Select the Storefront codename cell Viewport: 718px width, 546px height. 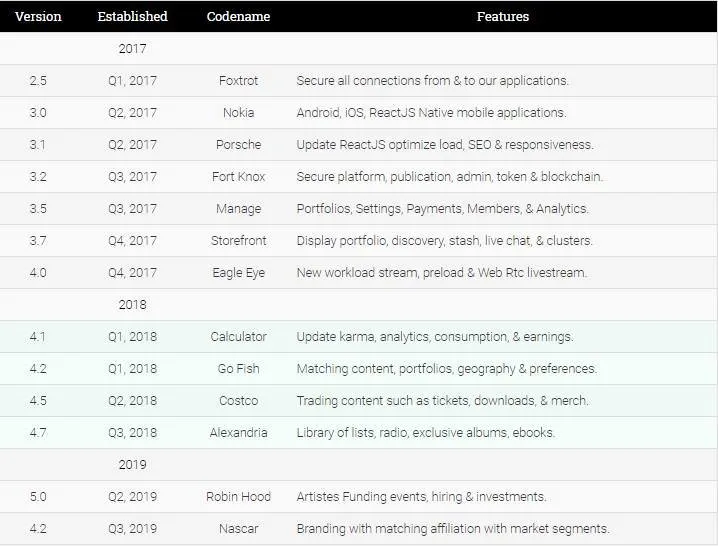tap(238, 241)
